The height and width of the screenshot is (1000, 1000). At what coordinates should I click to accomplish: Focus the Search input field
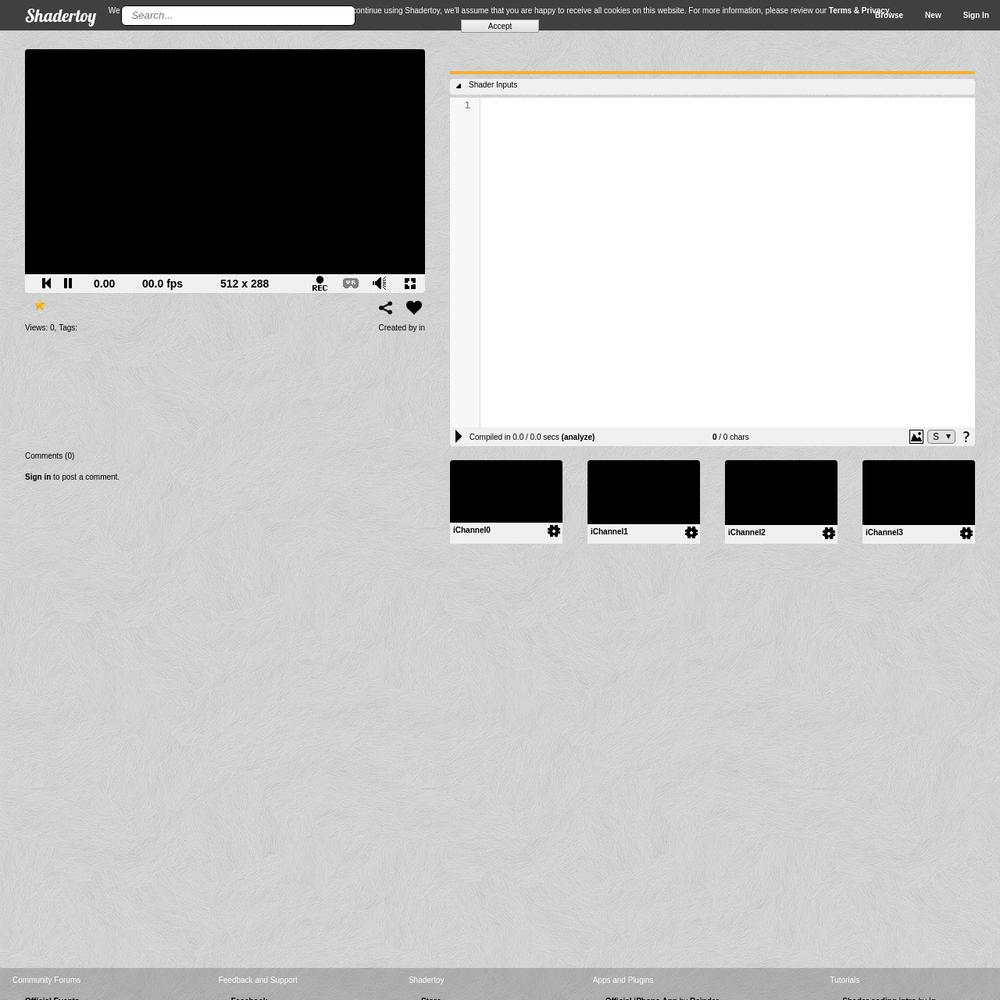tap(238, 15)
